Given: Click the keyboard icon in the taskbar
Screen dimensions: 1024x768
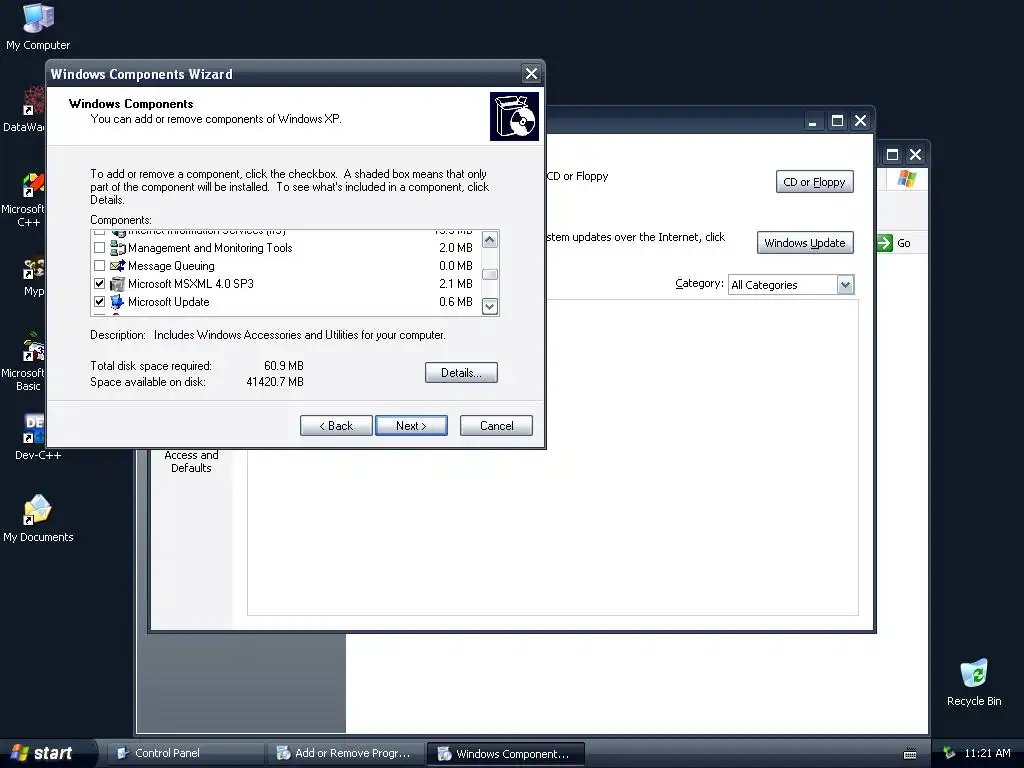Looking at the screenshot, I should point(910,754).
